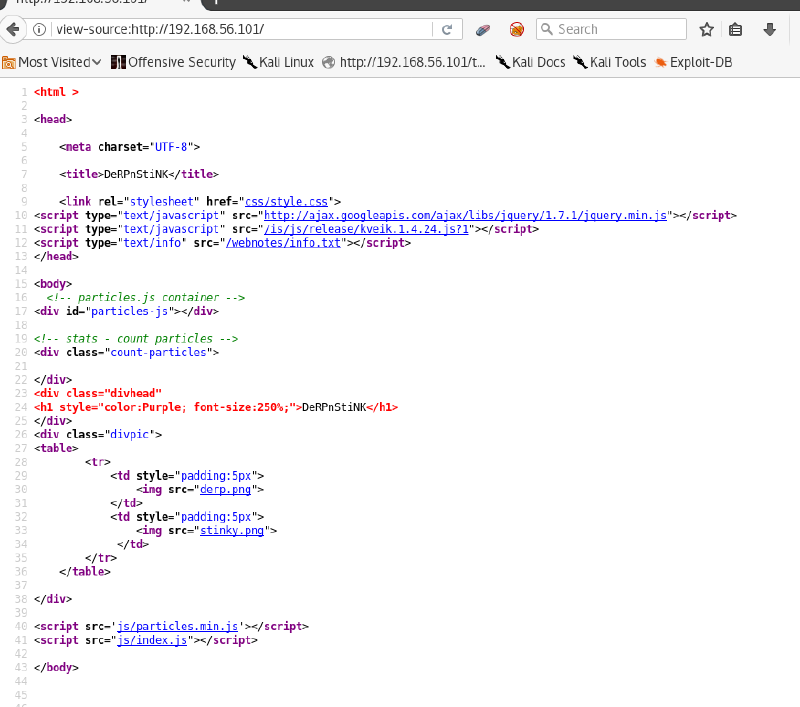Click inside the Search box
The height and width of the screenshot is (707, 800).
(615, 29)
